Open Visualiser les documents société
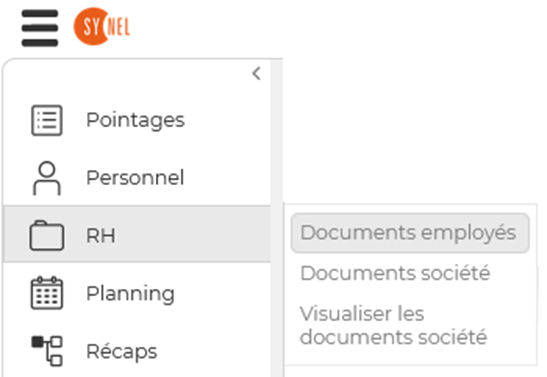Image resolution: width=547 pixels, height=377 pixels. [393, 325]
